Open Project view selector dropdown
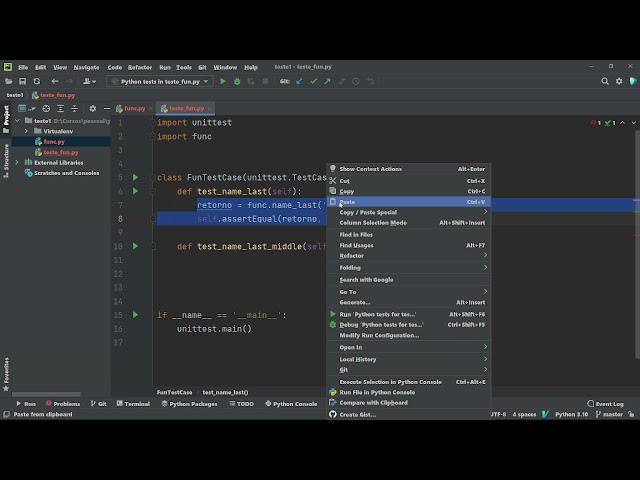 pos(27,109)
